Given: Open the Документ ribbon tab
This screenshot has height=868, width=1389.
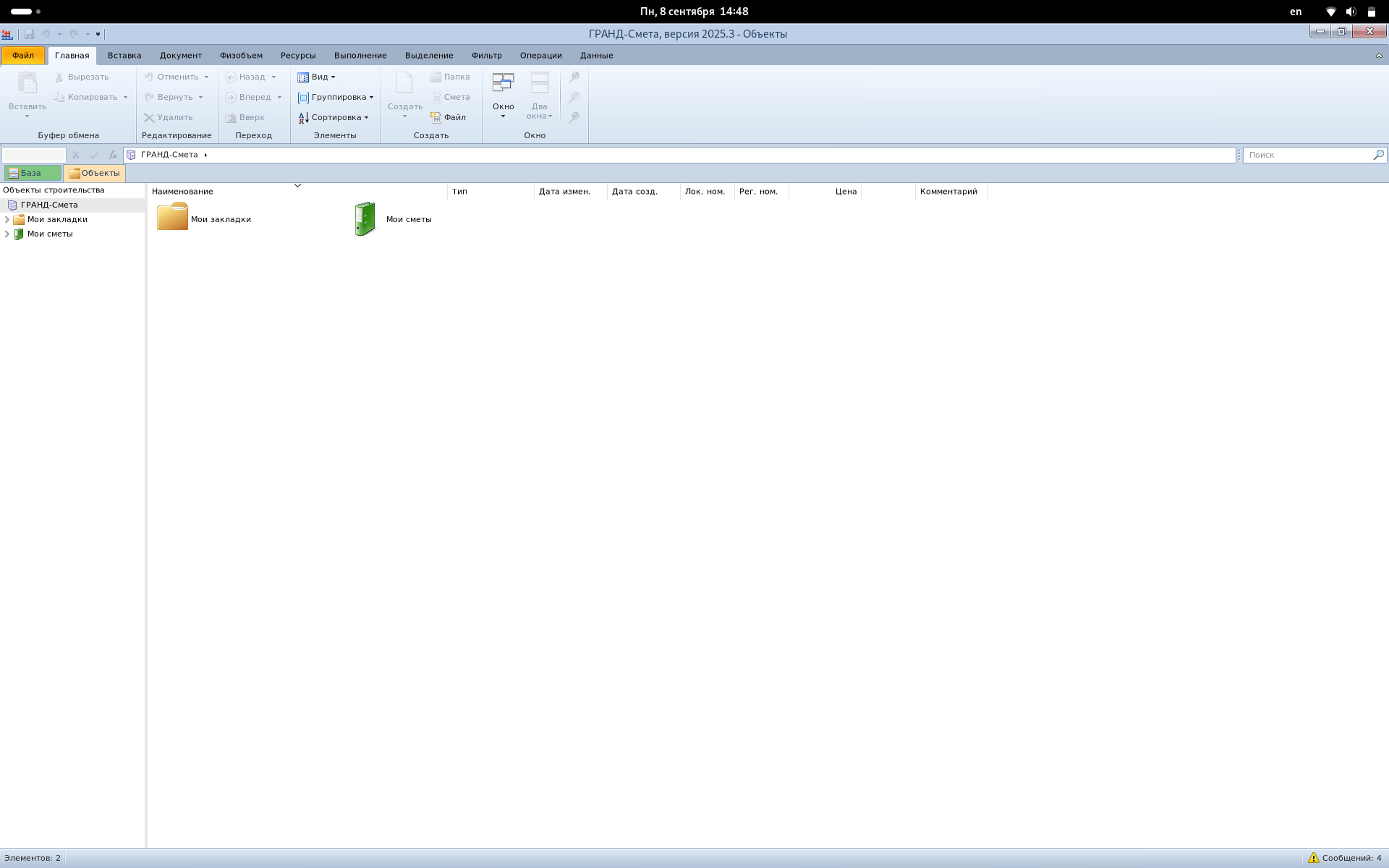Looking at the screenshot, I should (180, 56).
